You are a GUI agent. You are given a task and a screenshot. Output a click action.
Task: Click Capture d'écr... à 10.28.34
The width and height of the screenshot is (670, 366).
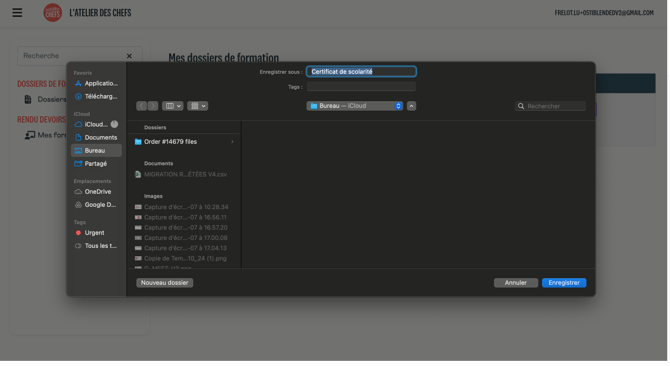185,208
